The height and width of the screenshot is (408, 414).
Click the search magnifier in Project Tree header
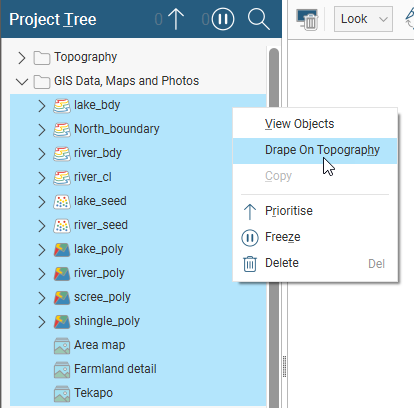pos(259,19)
